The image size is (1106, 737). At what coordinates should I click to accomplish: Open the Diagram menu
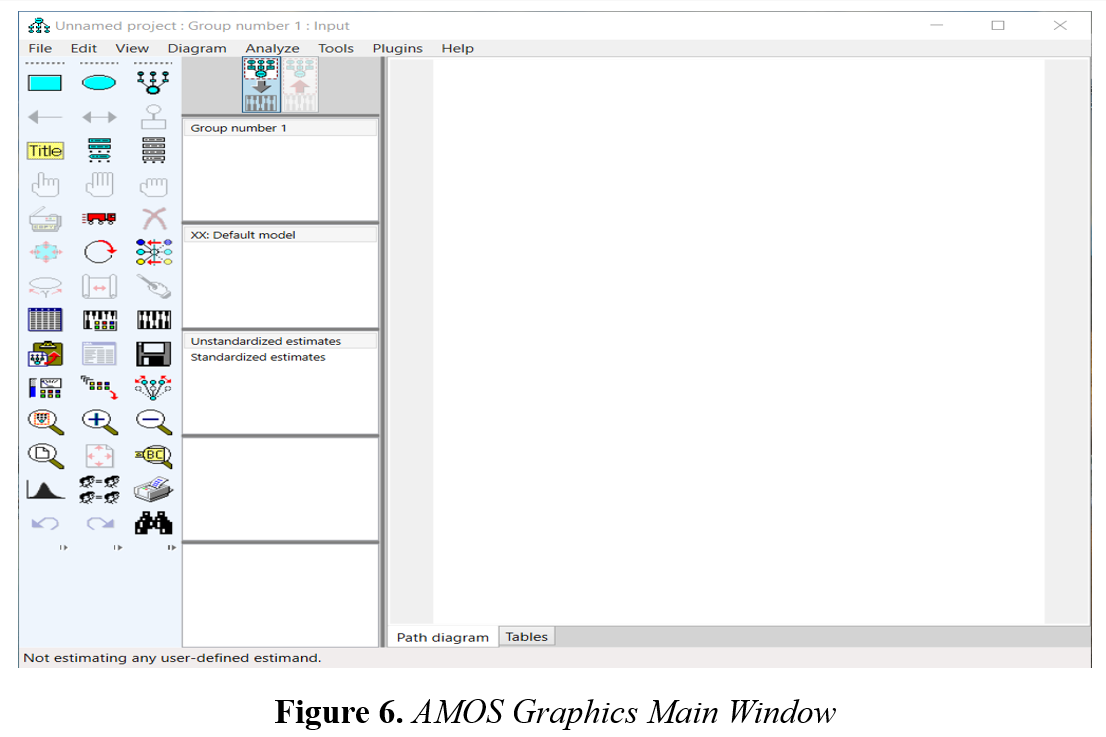[x=197, y=48]
